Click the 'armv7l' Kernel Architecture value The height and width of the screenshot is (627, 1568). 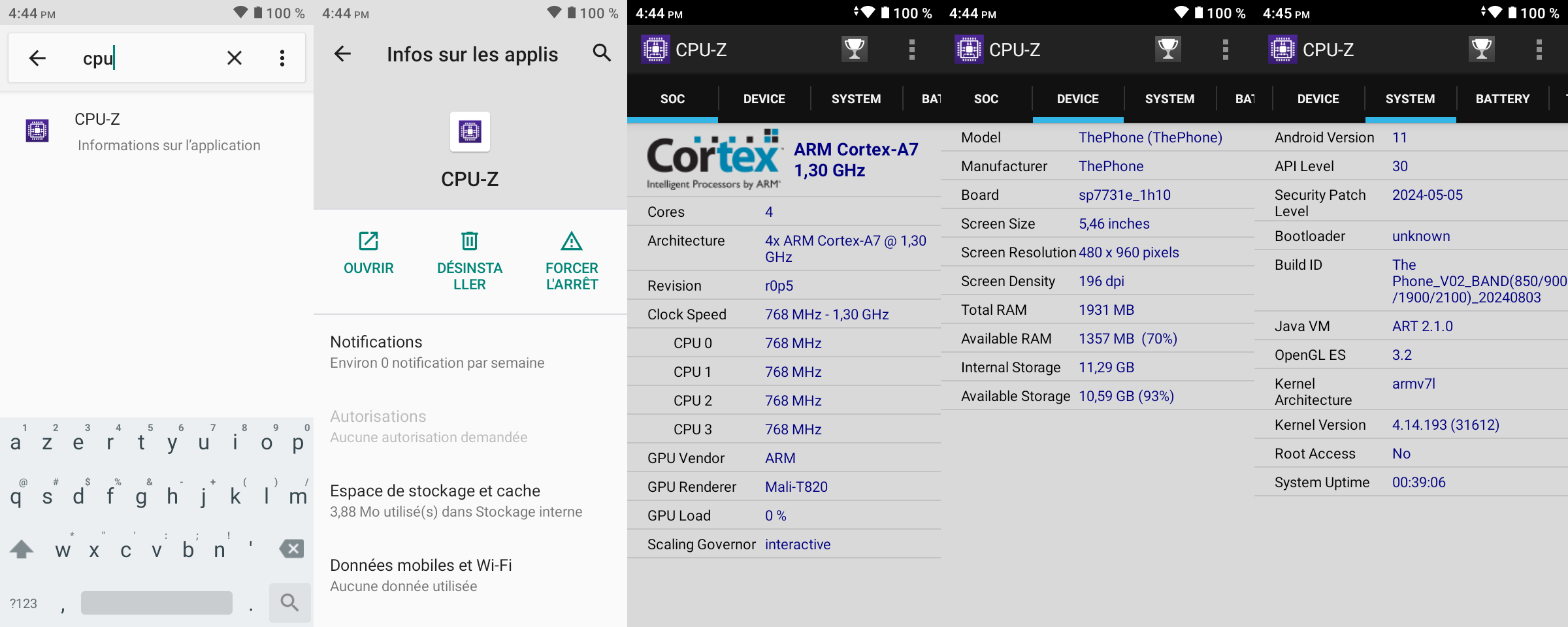click(1414, 383)
